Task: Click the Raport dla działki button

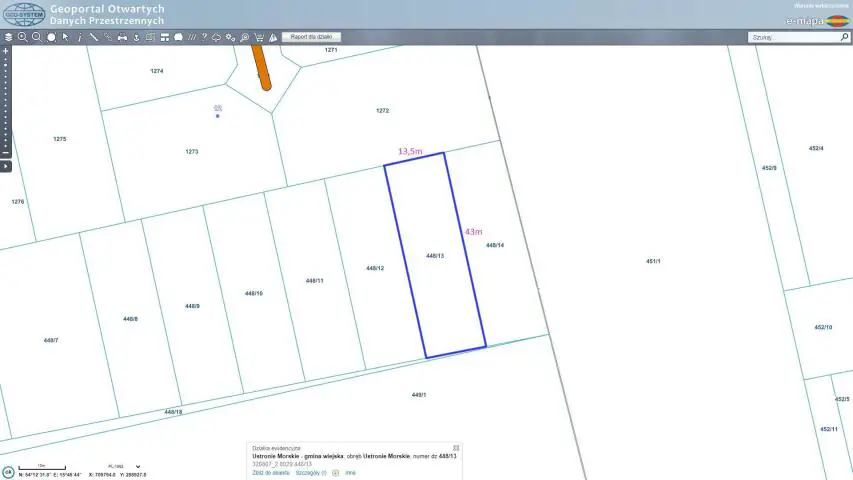Action: [311, 37]
